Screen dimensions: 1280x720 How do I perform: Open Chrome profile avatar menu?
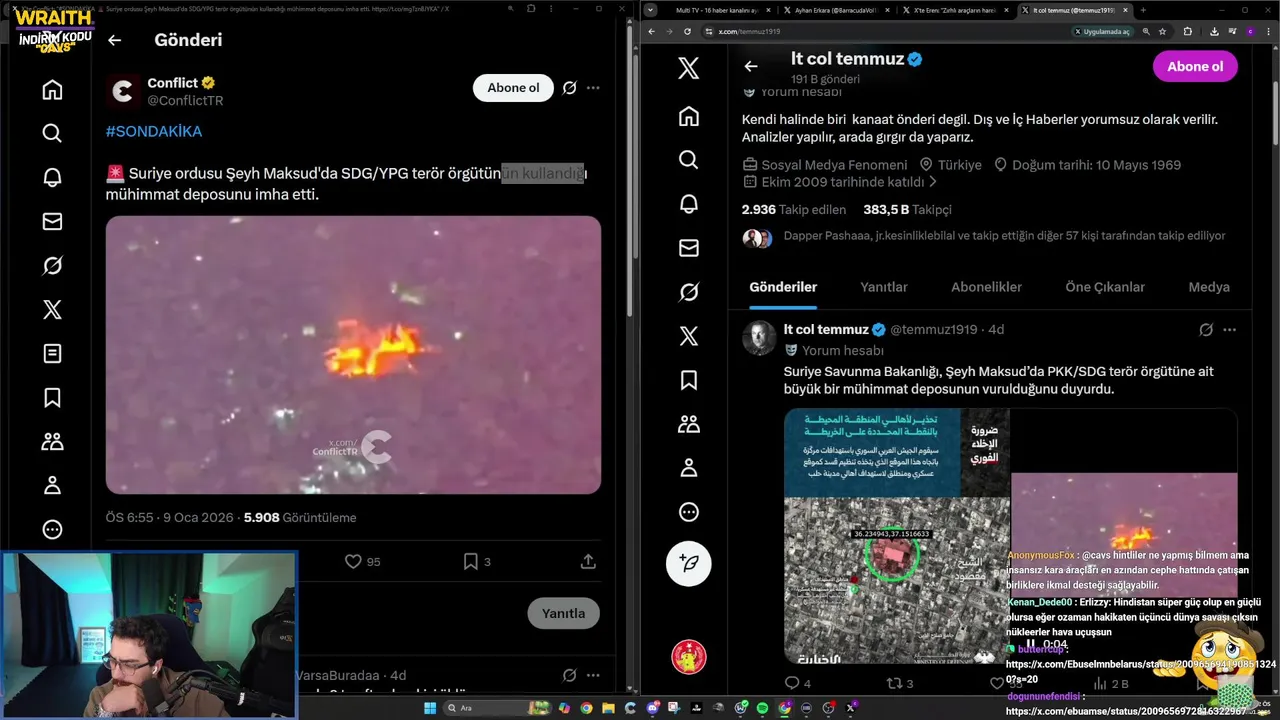[x=1250, y=32]
